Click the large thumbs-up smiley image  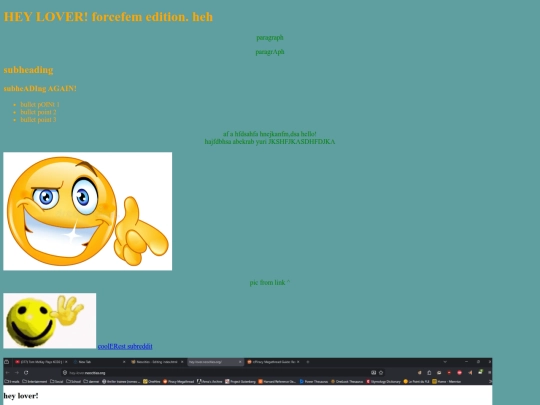(x=87, y=211)
